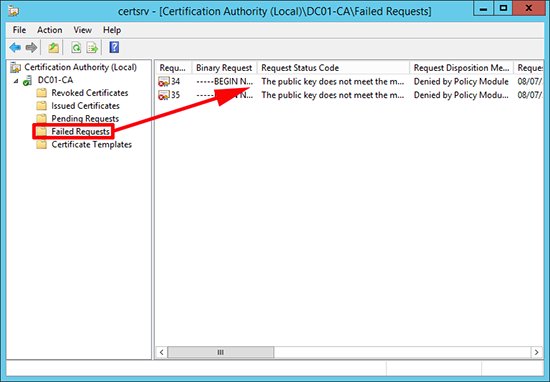This screenshot has height=382, width=550.
Task: Sort by Request Disposition Message column header
Action: 461,68
